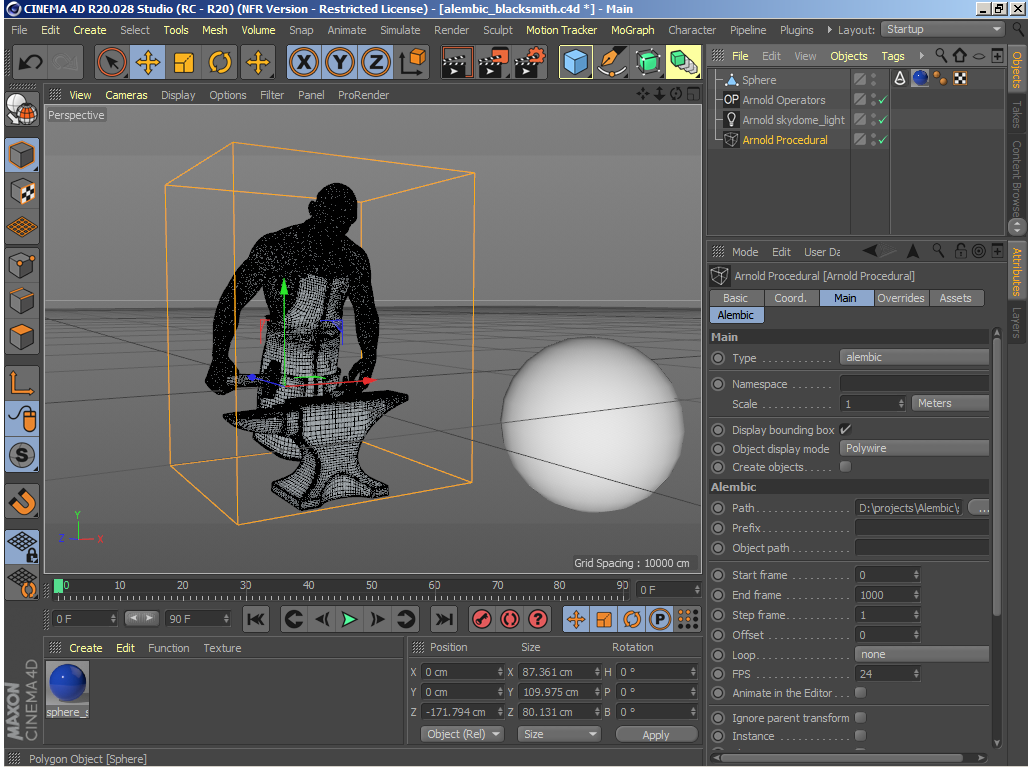The width and height of the screenshot is (1028, 768).
Task: Toggle the Snap magnet icon
Action: (22, 502)
